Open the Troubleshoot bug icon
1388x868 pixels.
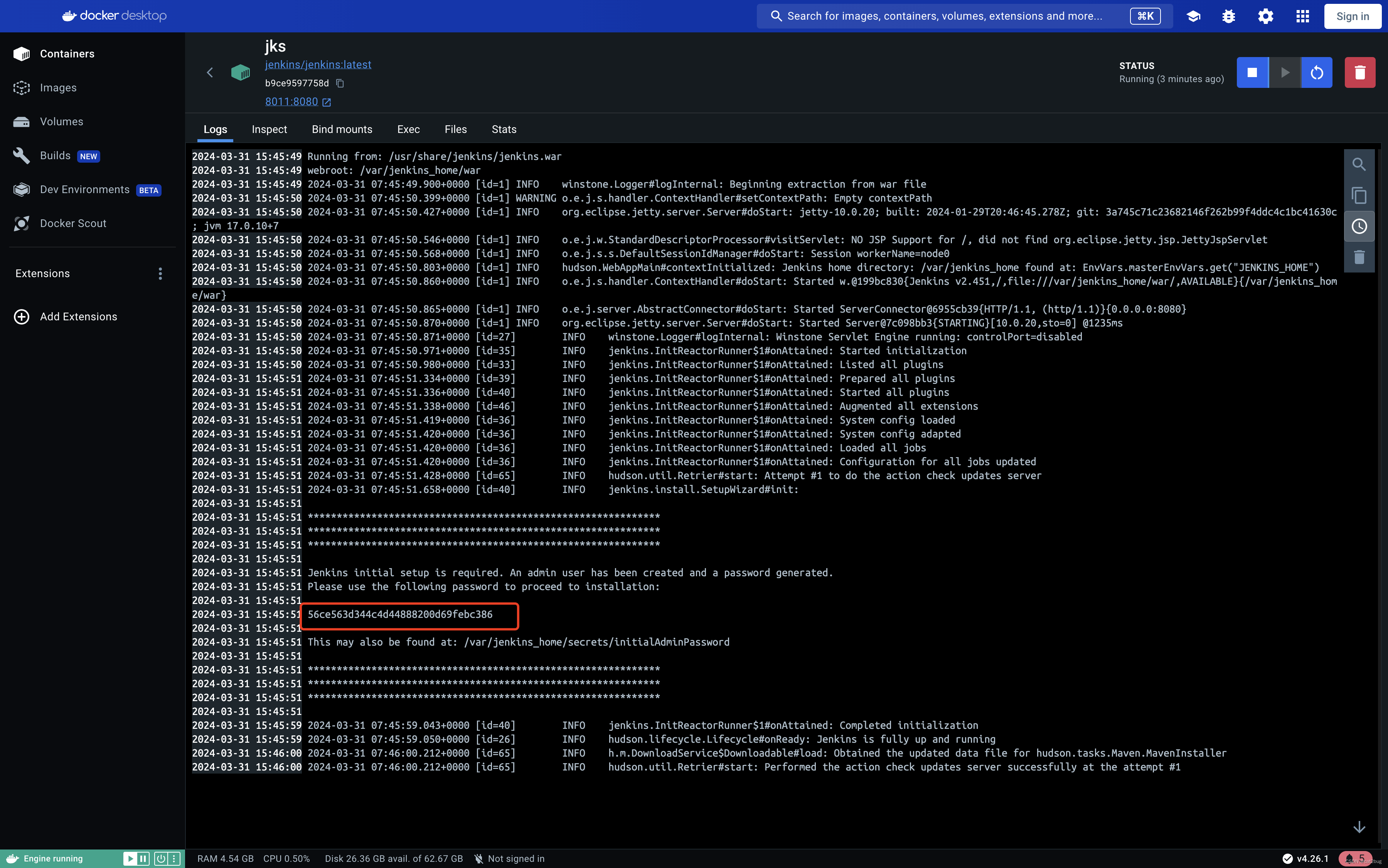(x=1228, y=16)
